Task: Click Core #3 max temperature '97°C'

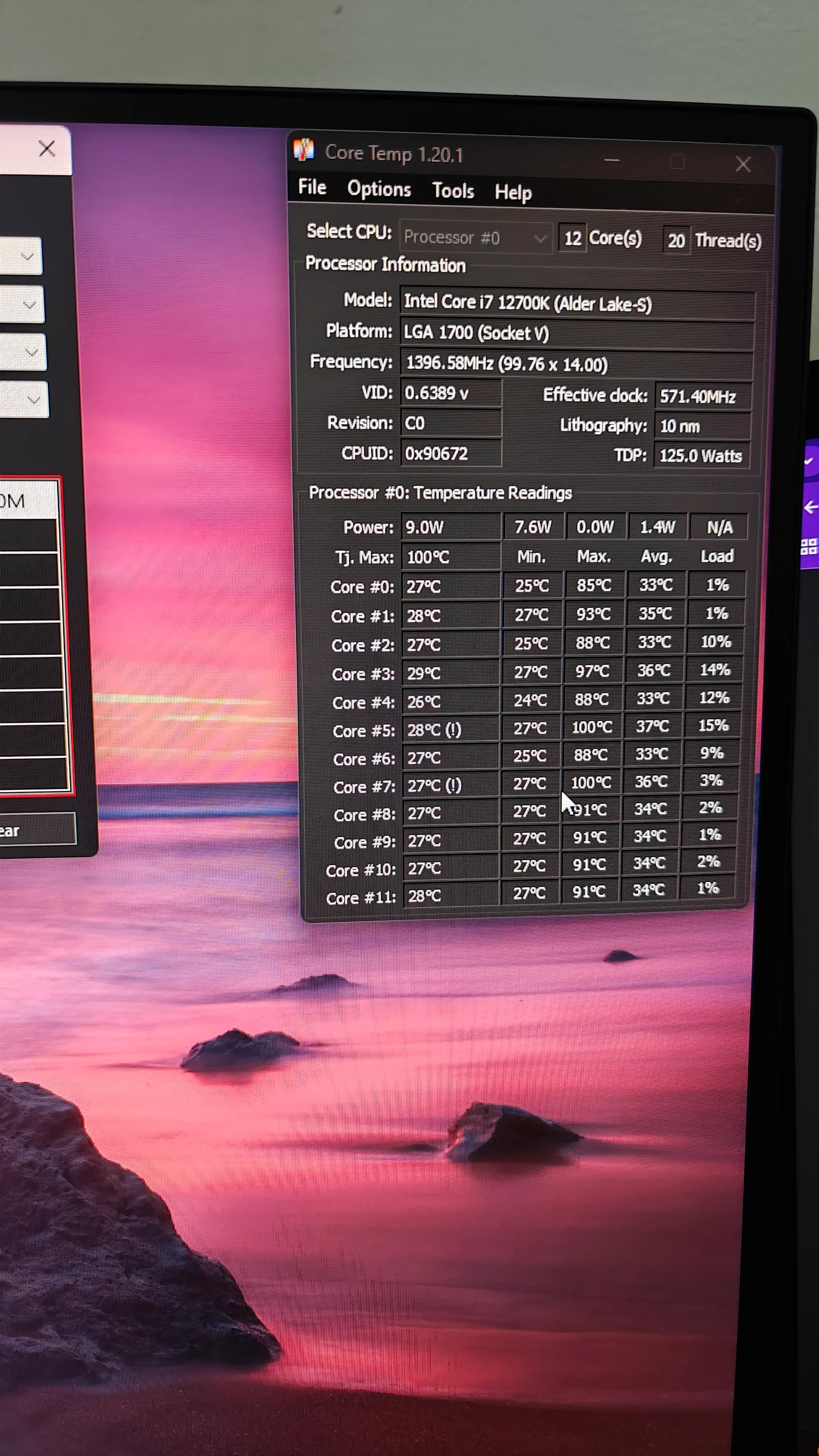Action: point(592,671)
